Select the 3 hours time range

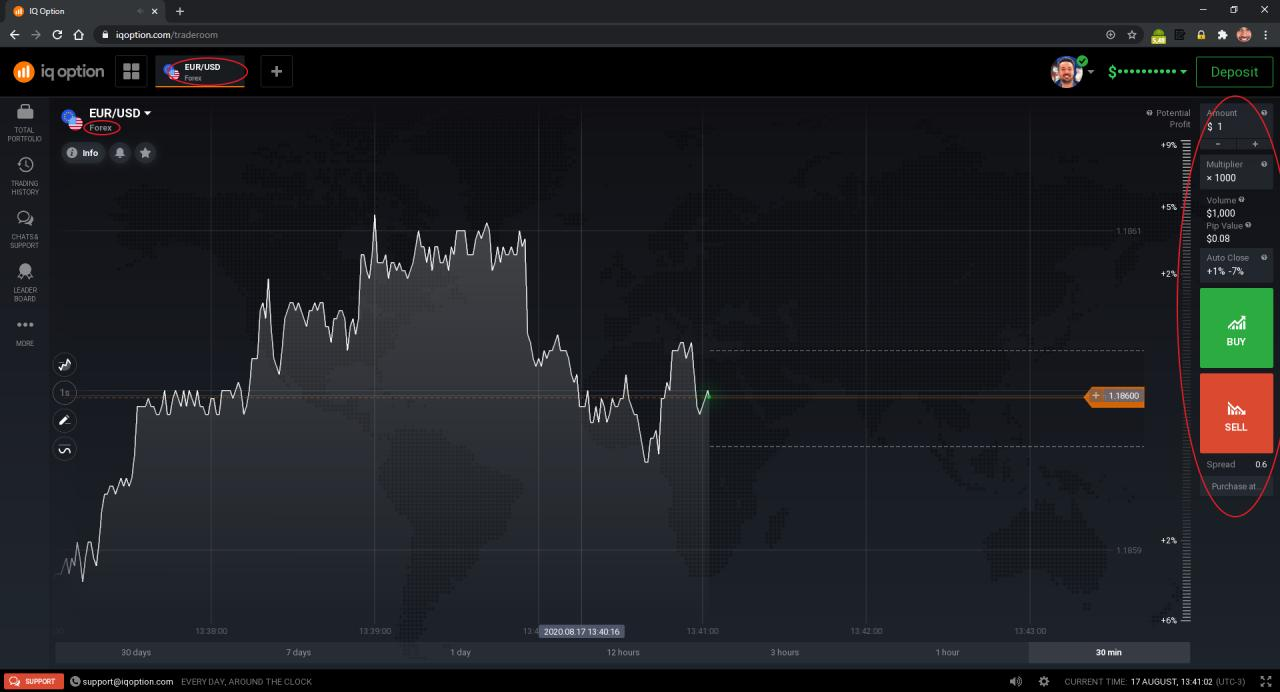(785, 652)
